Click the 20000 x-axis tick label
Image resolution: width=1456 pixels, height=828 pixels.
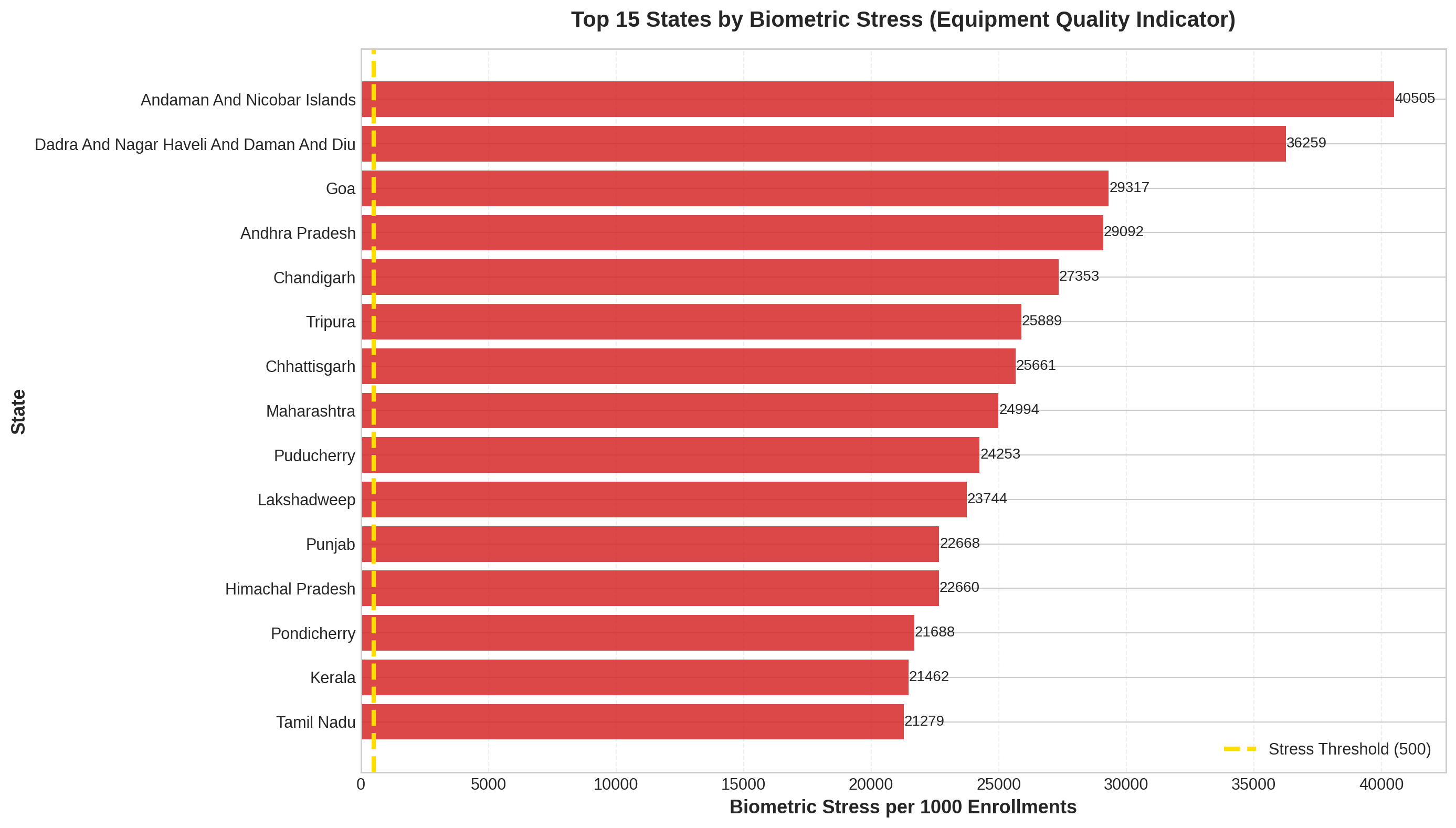tap(870, 785)
